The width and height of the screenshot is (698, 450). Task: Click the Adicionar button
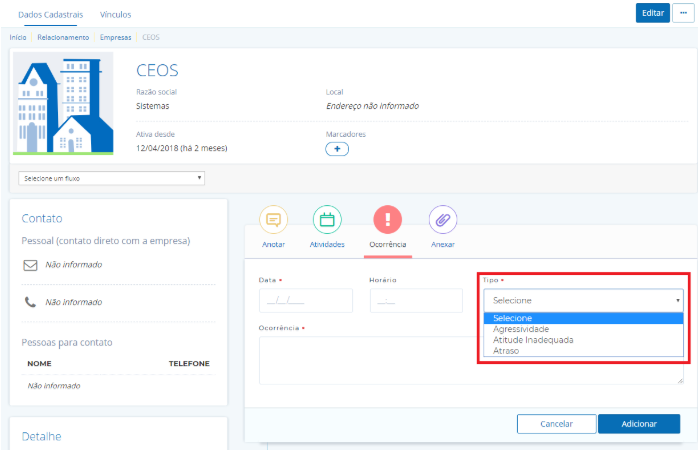638,424
